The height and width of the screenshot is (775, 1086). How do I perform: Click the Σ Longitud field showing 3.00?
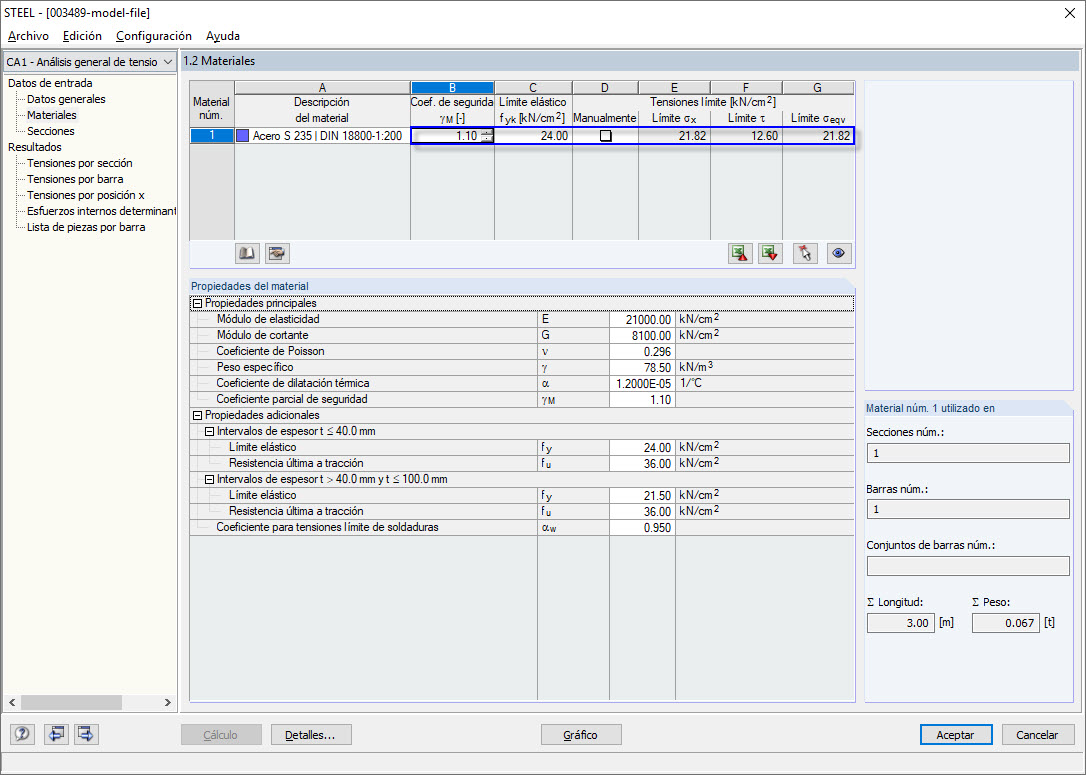tap(900, 623)
